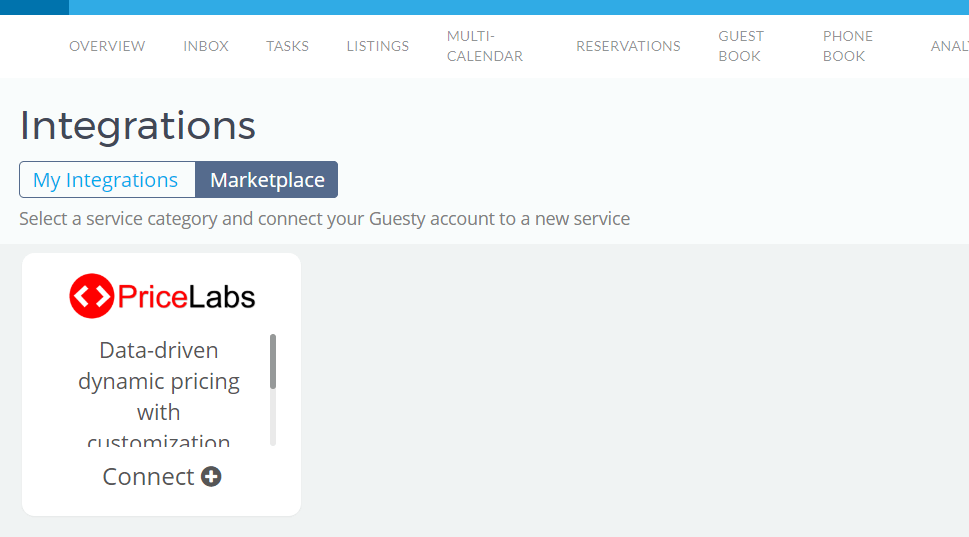Open the Guest Book page
969x537 pixels.
tap(740, 46)
